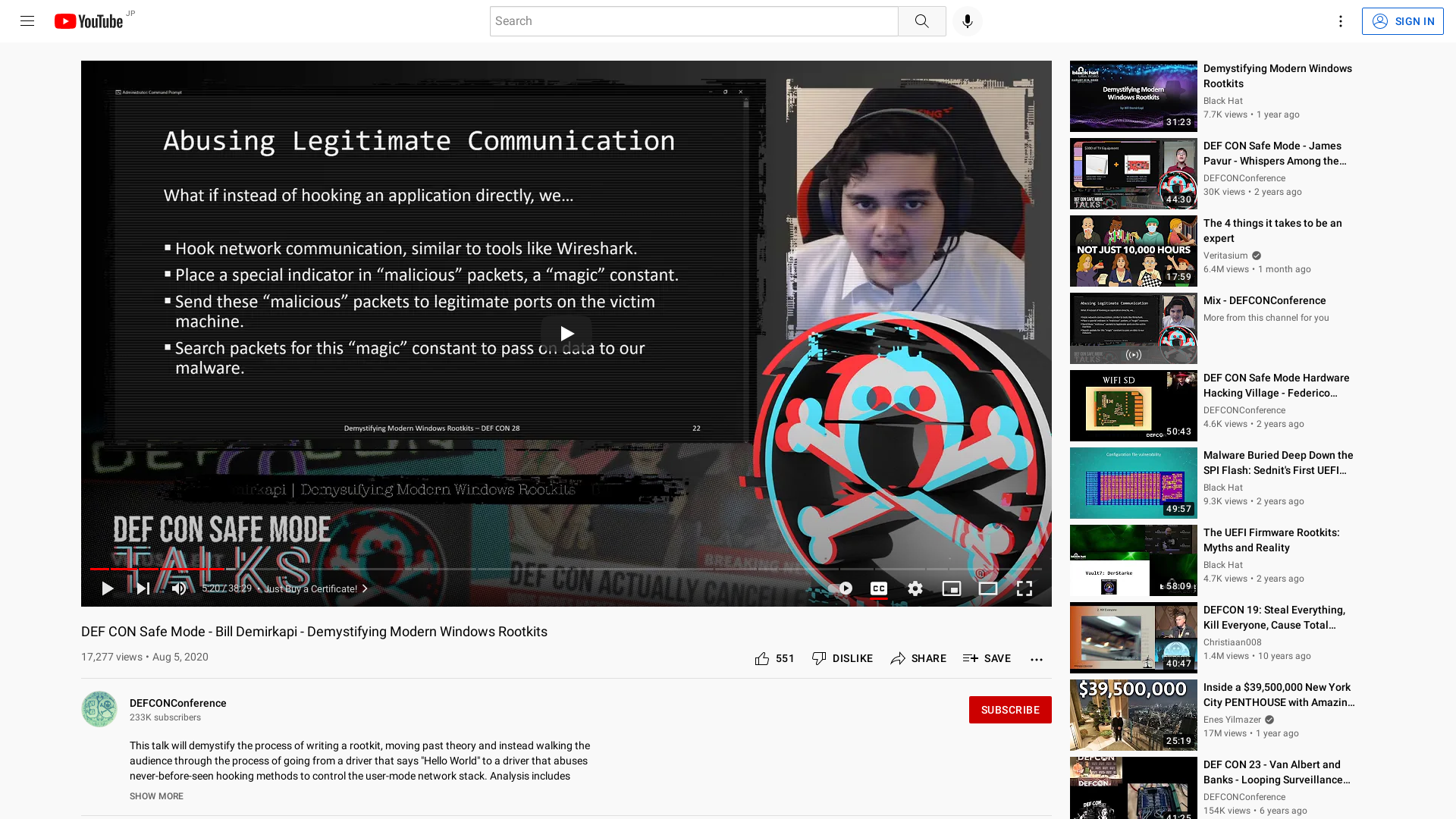Screen dimensions: 1456x819
Task: Mute the video volume
Action: (x=179, y=588)
